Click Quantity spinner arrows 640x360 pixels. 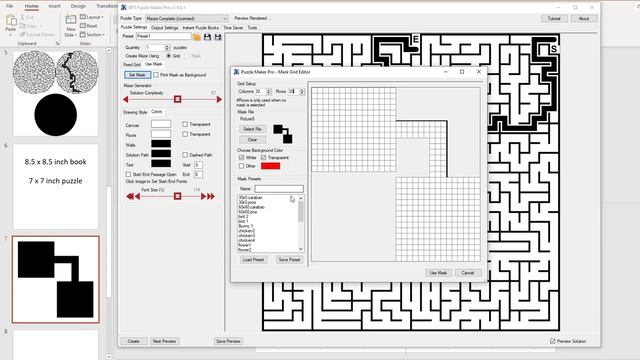[167, 47]
